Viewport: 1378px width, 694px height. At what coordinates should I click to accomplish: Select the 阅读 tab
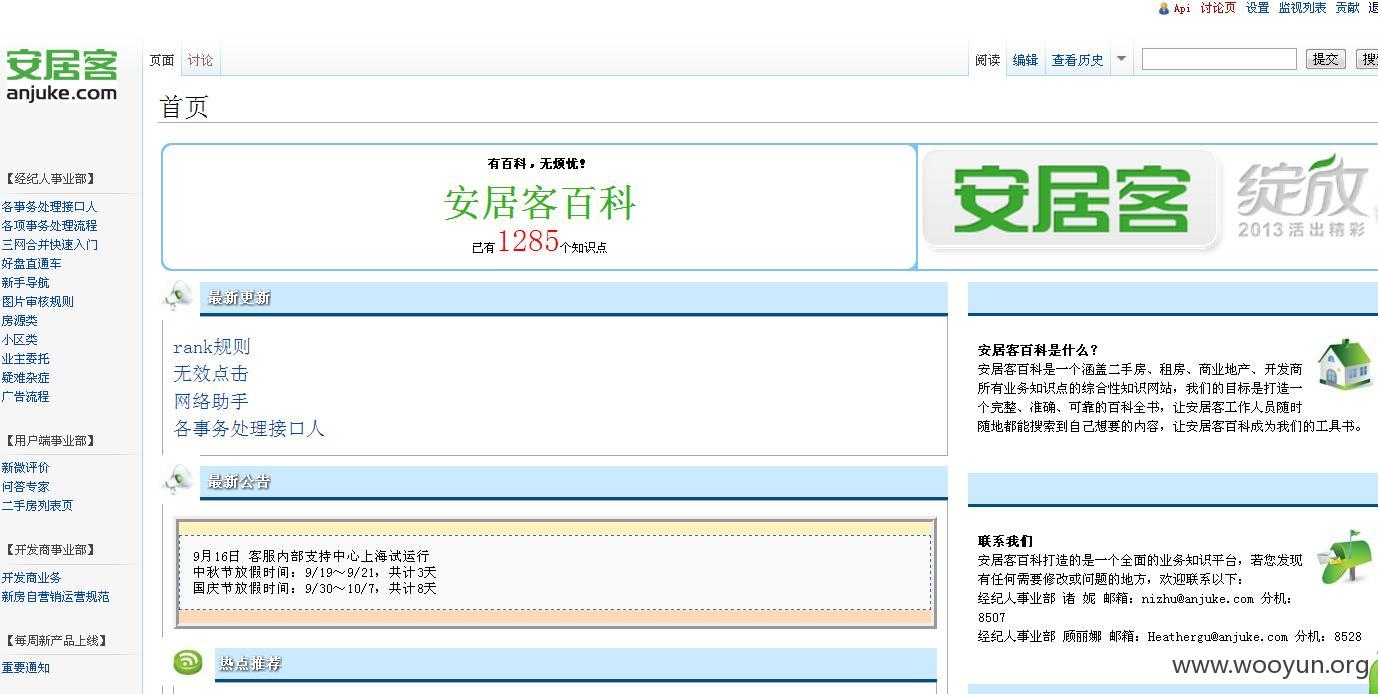[x=987, y=60]
